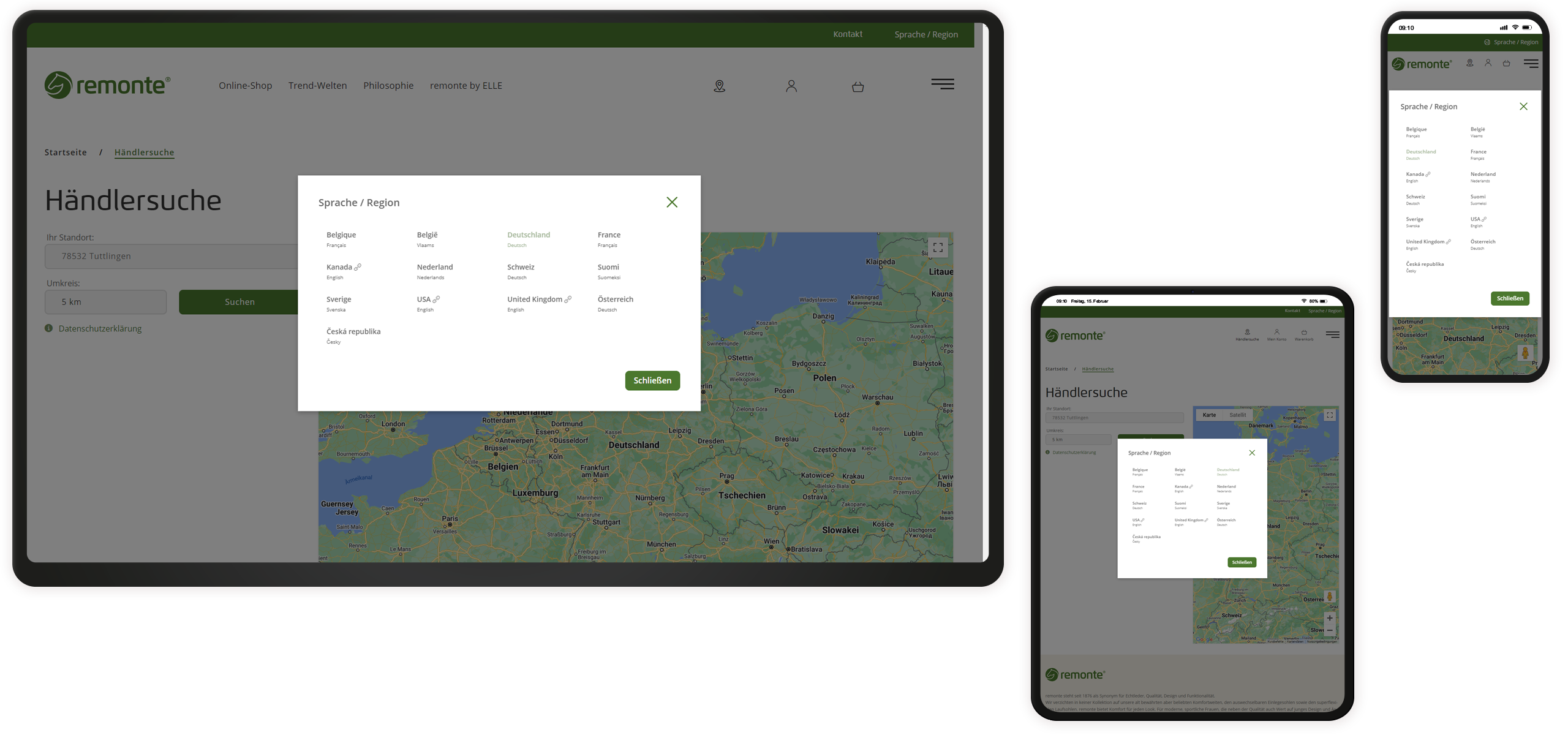Click the info icon beside Datenschutzerklärung

[x=49, y=328]
